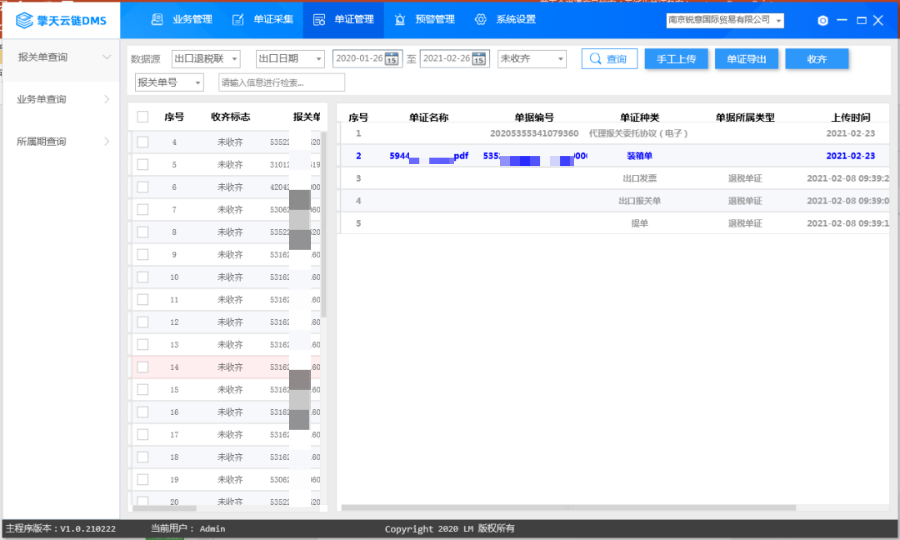Open the 出口退税联 data source dropdown
This screenshot has height=540, width=900.
(x=205, y=59)
